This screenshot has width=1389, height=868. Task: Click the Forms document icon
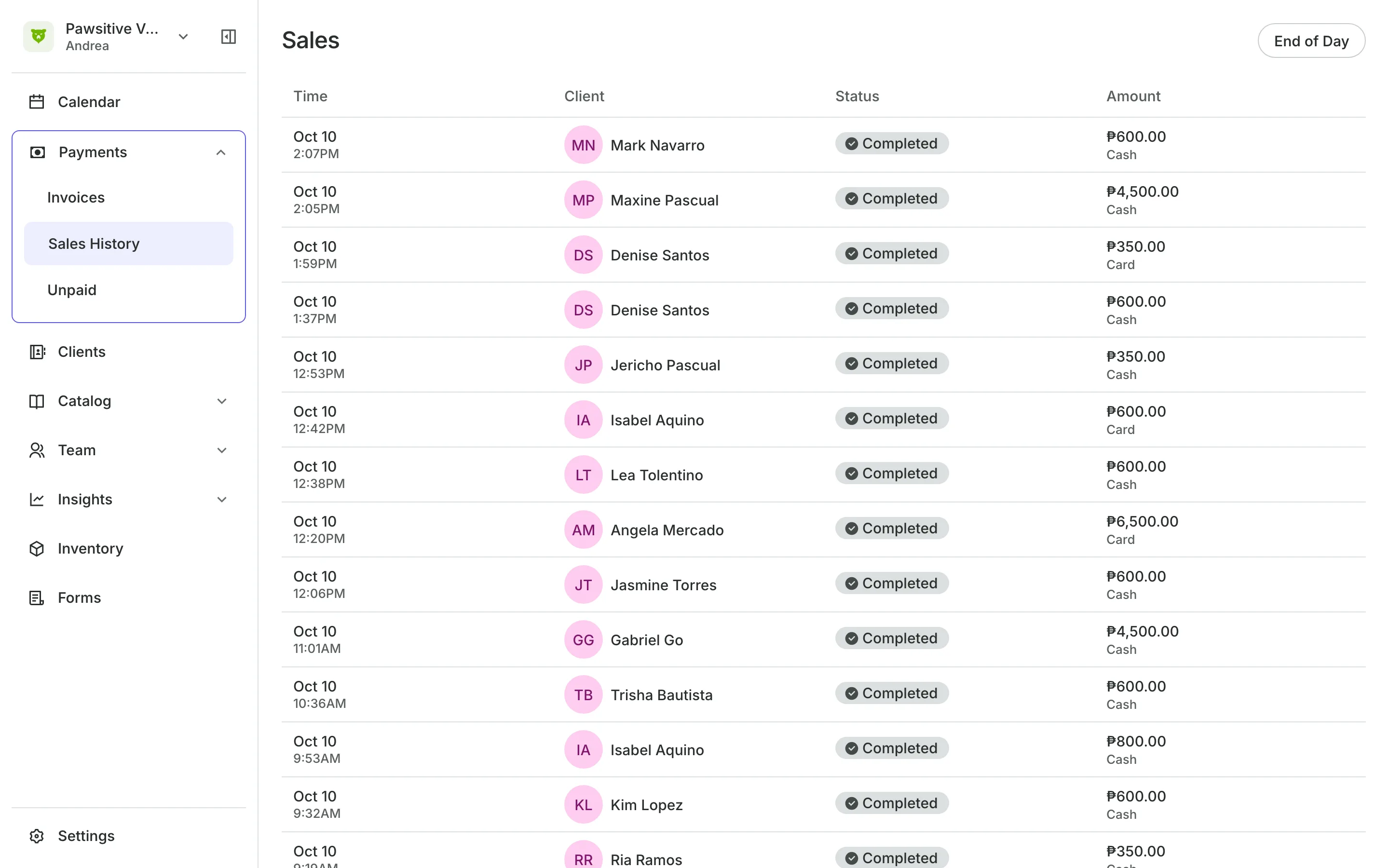point(37,597)
